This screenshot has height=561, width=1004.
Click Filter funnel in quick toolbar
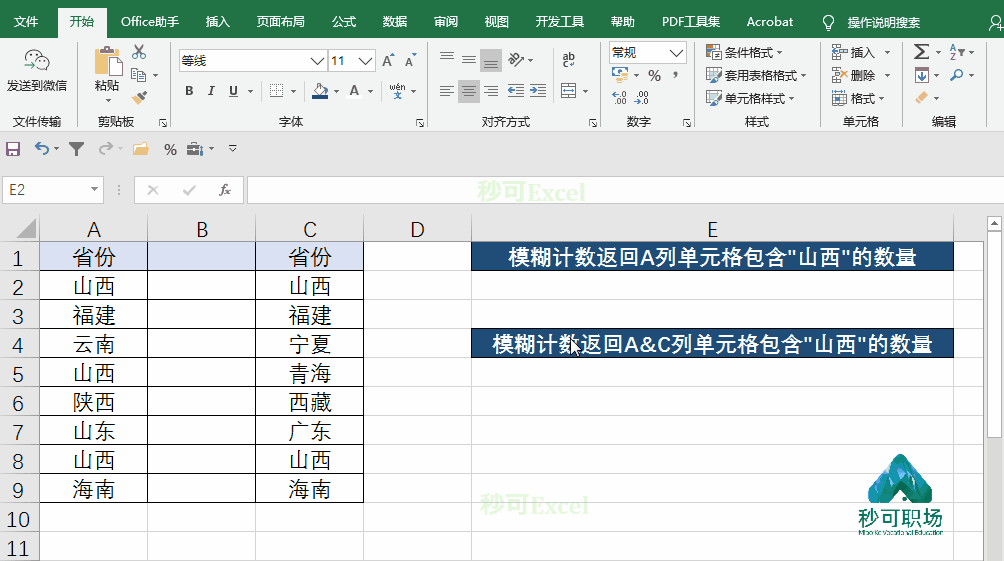tap(76, 149)
